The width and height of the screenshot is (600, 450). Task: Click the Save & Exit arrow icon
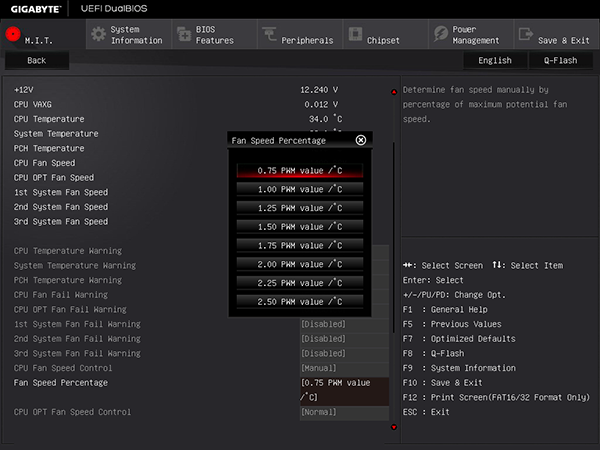[526, 34]
